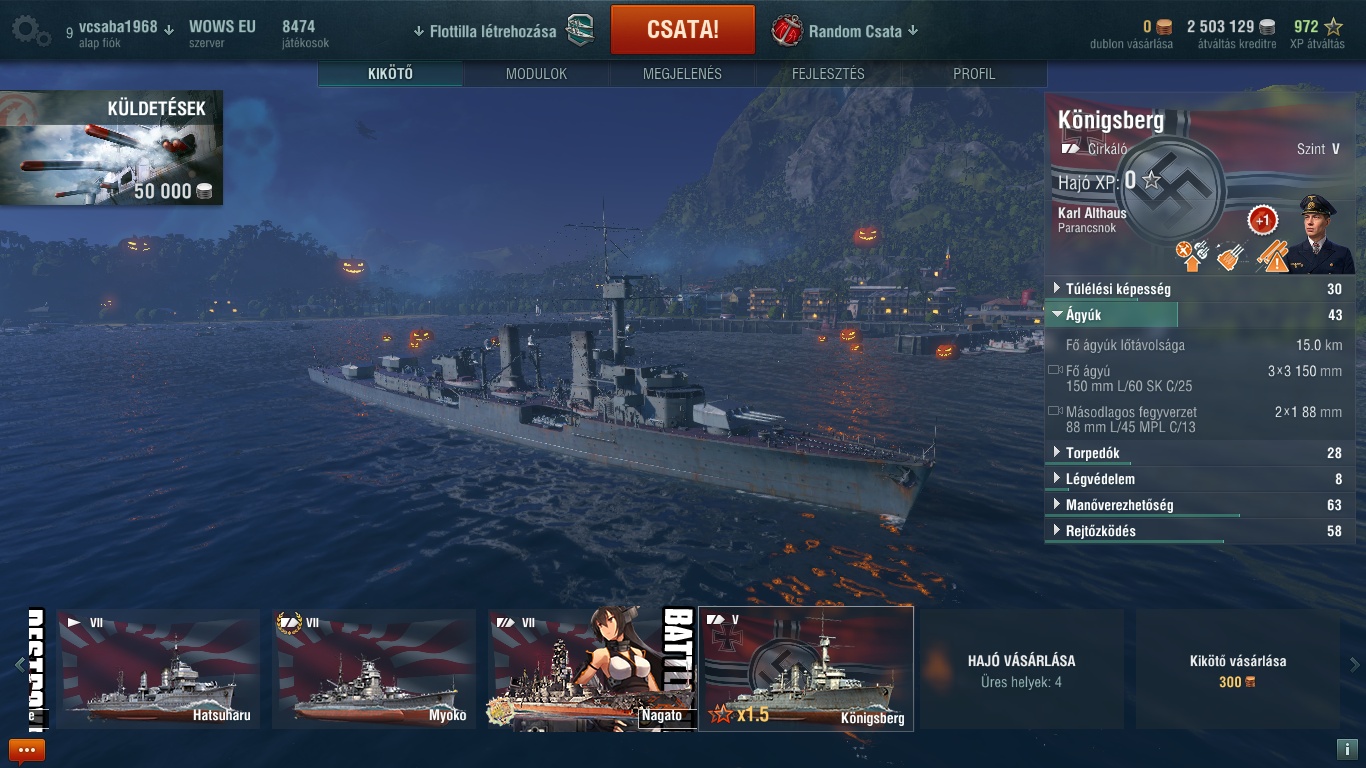Image resolution: width=1366 pixels, height=768 pixels.
Task: Switch to the FEJLESZTÉS tab
Action: (x=828, y=74)
